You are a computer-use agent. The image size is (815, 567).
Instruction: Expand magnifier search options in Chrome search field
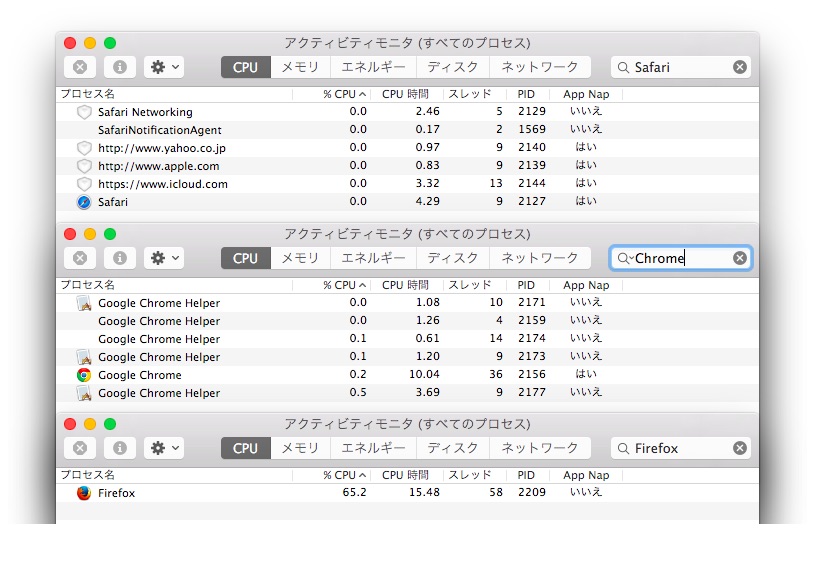625,258
